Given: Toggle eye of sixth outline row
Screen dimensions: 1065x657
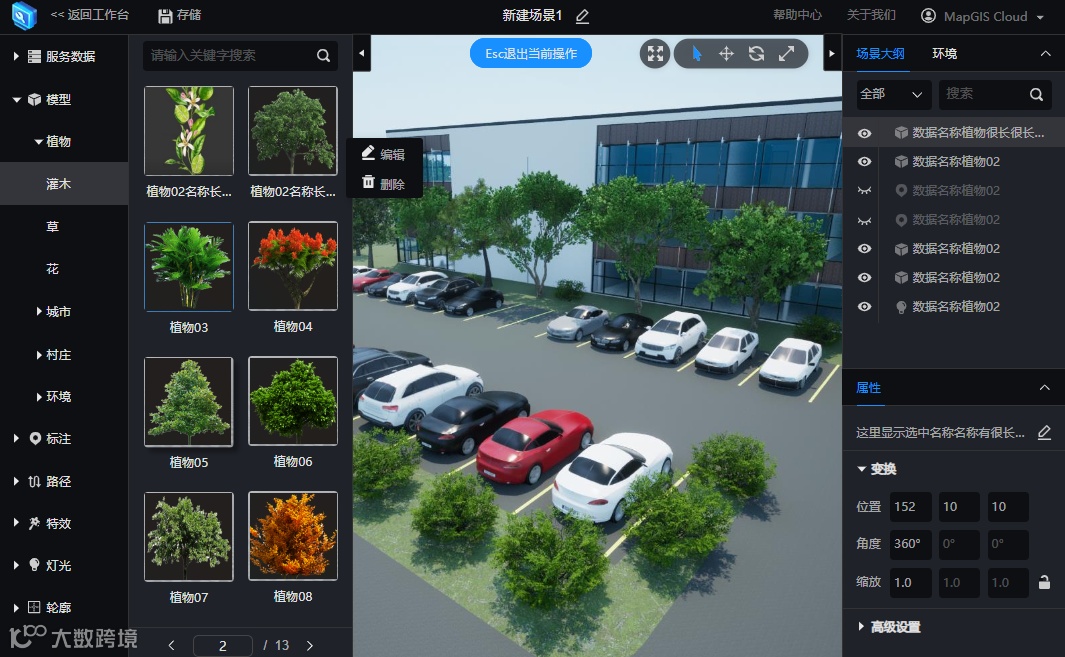Looking at the screenshot, I should tap(864, 278).
